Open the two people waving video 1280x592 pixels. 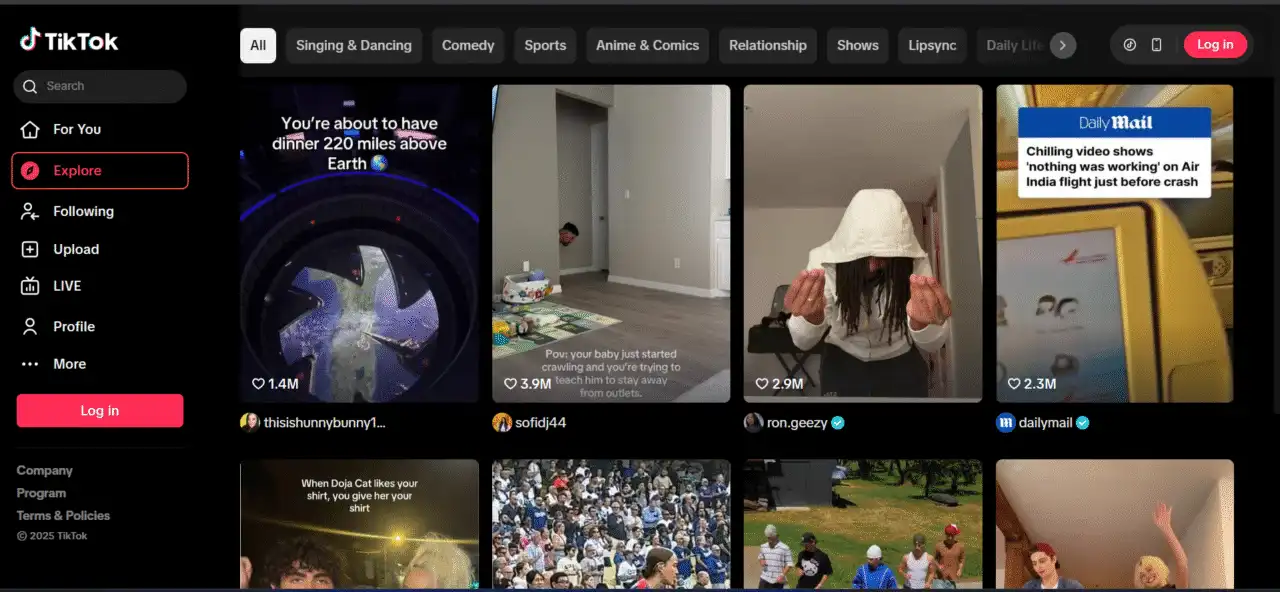pyautogui.click(x=1115, y=524)
